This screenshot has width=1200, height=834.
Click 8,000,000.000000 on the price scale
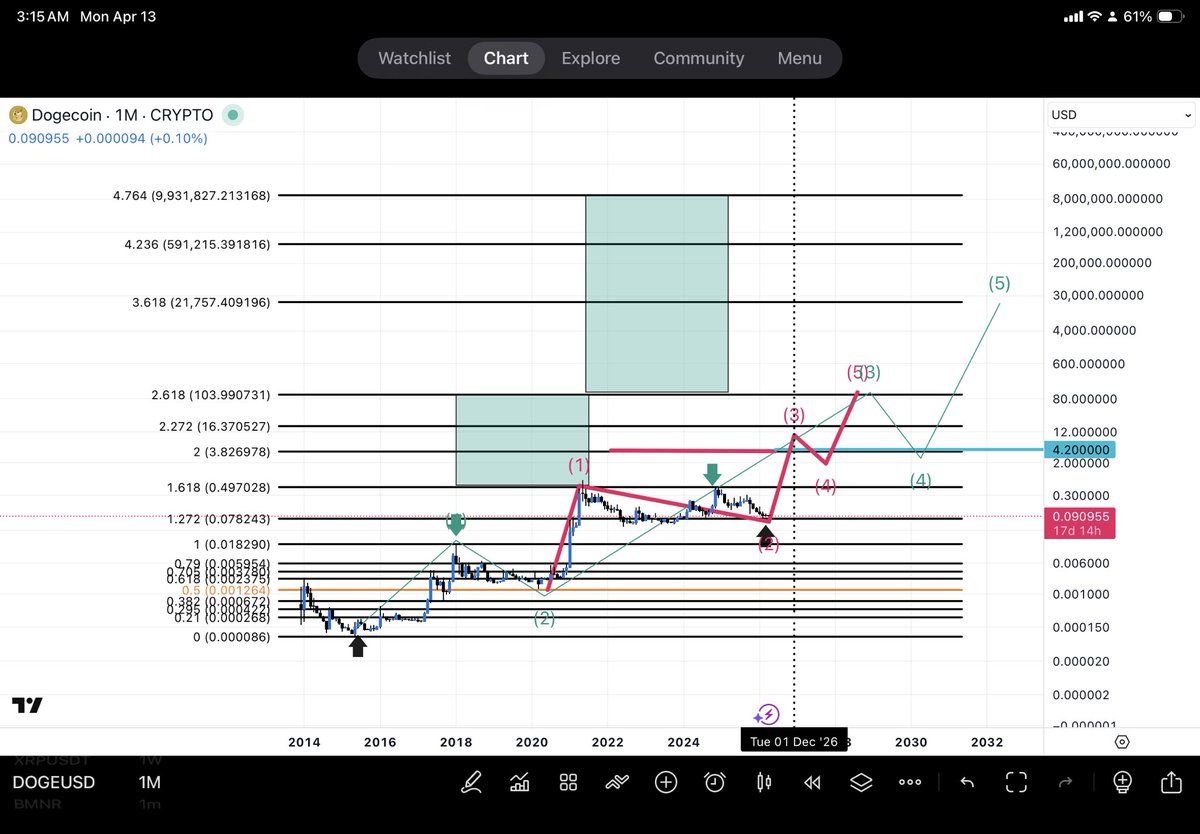pos(1107,198)
